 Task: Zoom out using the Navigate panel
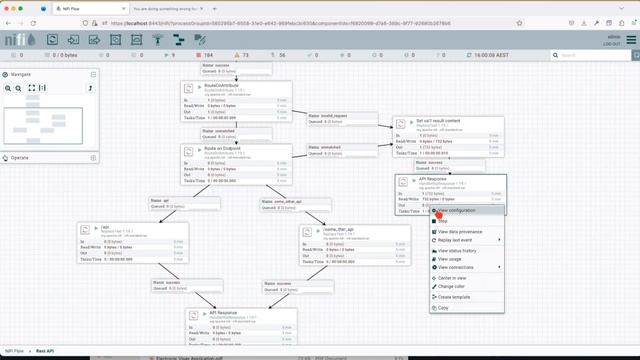tap(18, 88)
